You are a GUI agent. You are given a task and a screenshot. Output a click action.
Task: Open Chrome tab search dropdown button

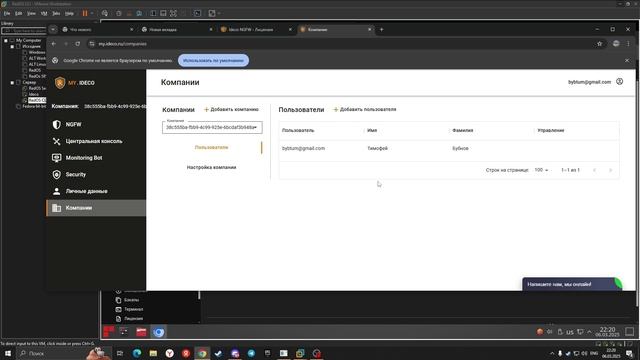pyautogui.click(x=53, y=29)
